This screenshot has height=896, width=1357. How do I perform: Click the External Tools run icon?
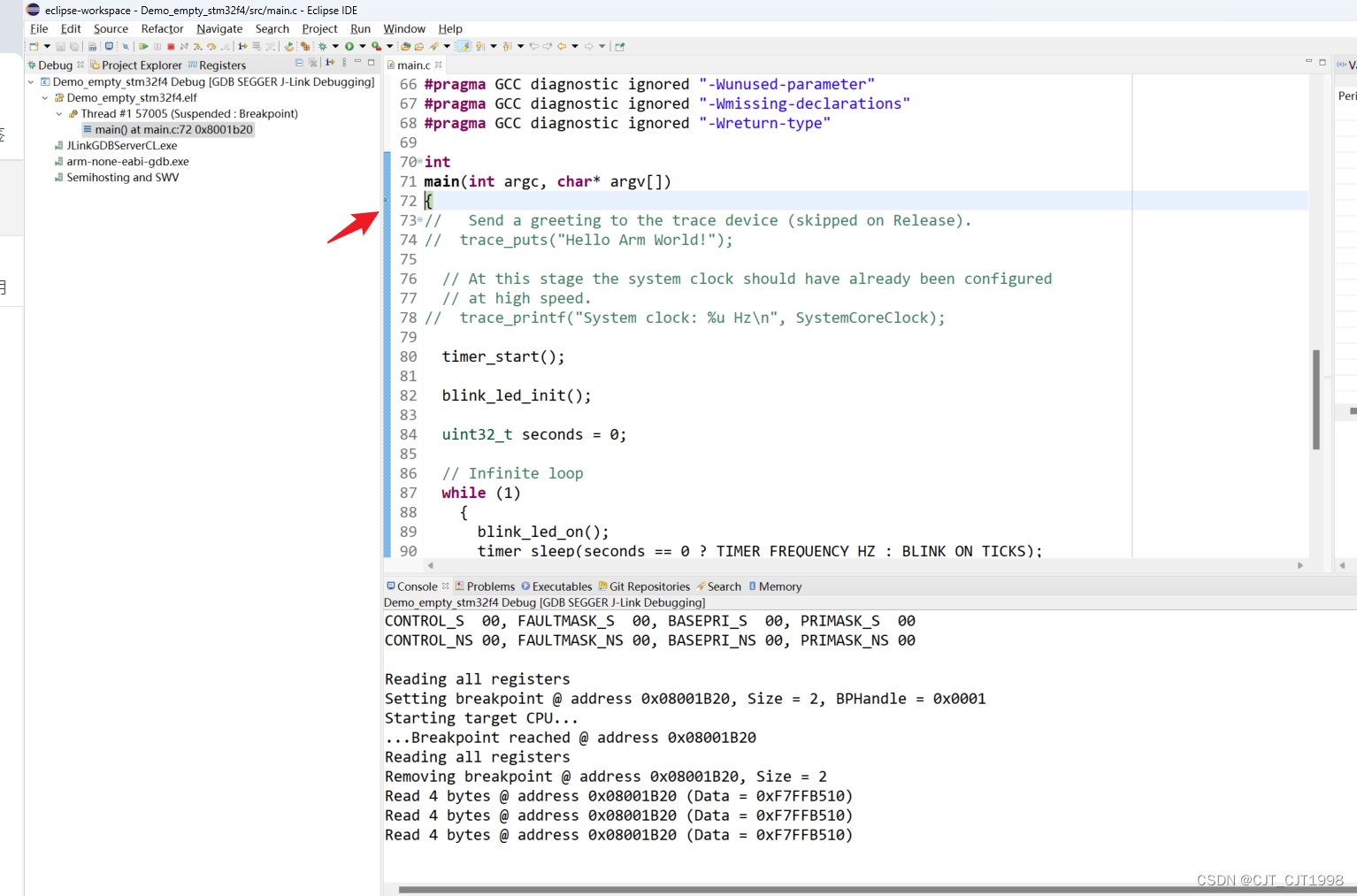(x=376, y=46)
